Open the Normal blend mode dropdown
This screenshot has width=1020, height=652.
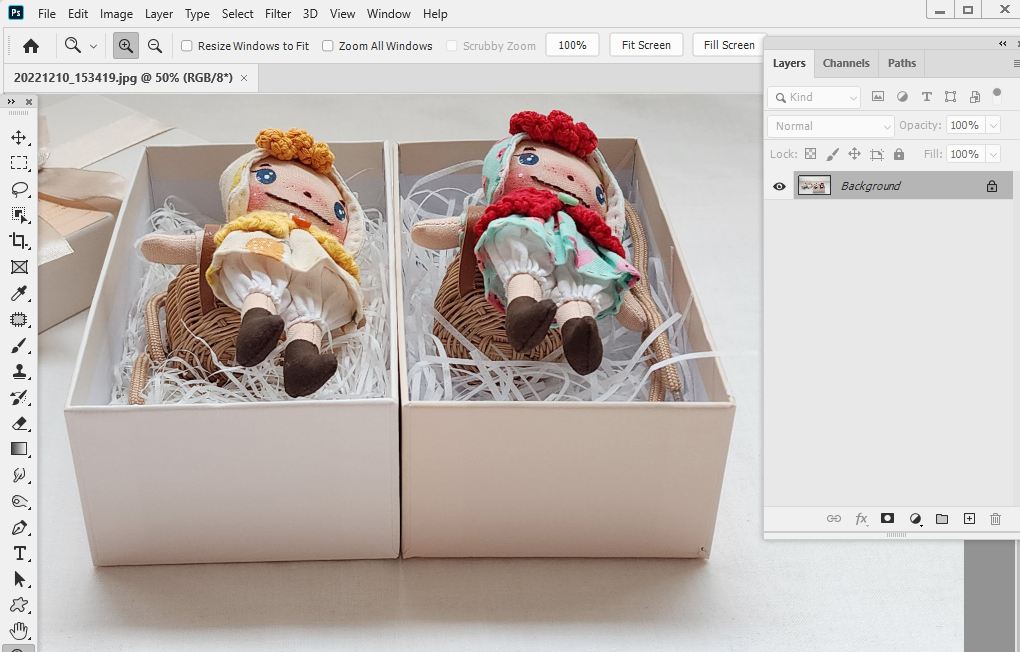tap(831, 126)
